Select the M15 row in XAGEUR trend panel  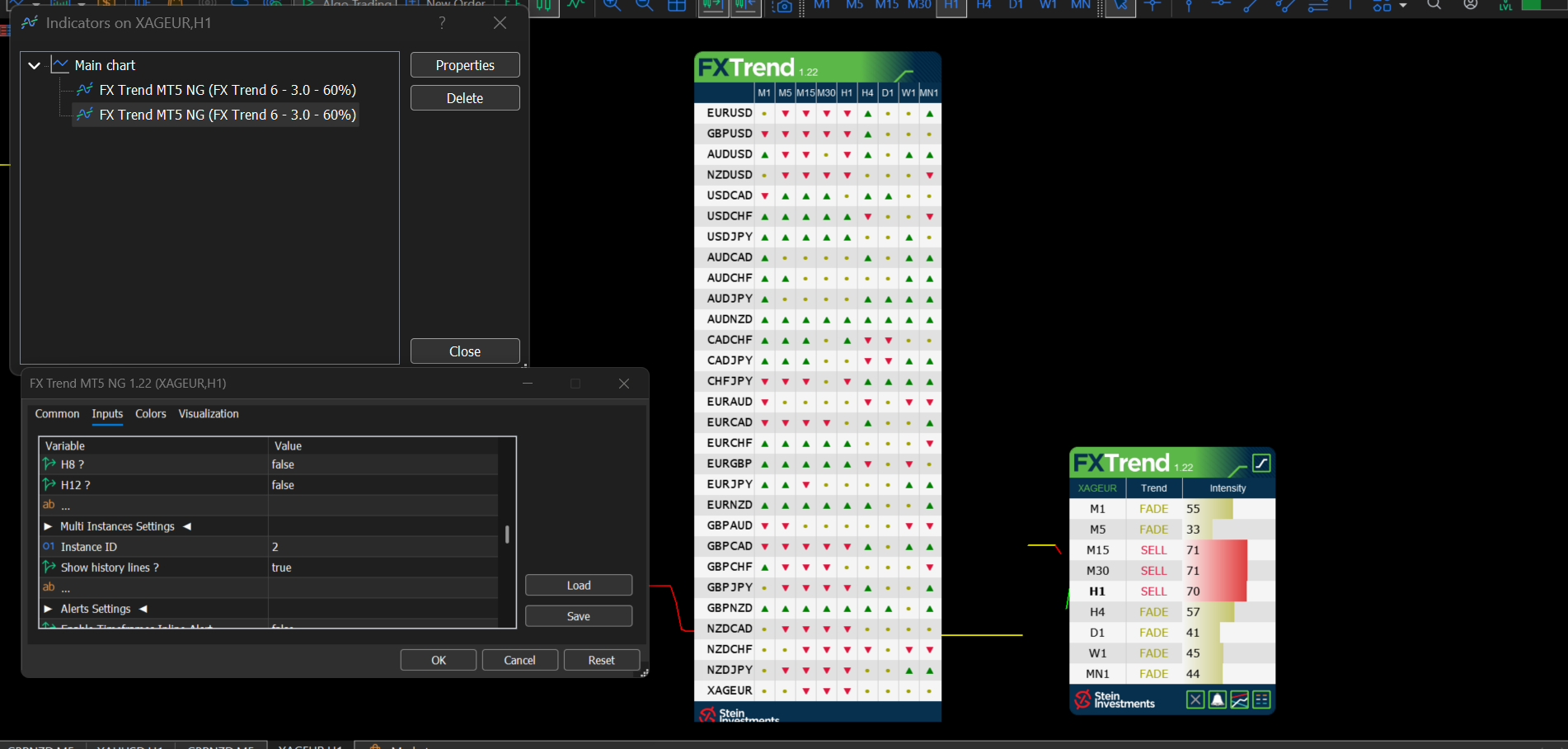[1172, 550]
